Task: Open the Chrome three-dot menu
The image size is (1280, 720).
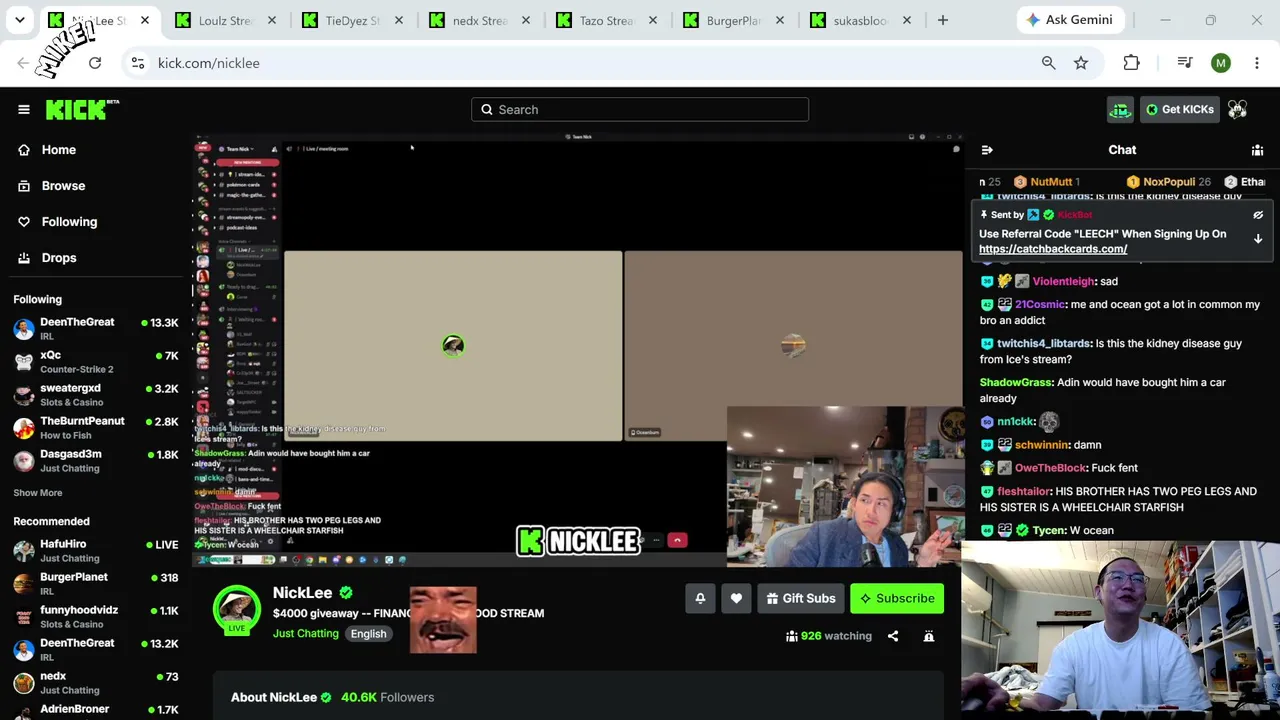Action: click(1257, 63)
